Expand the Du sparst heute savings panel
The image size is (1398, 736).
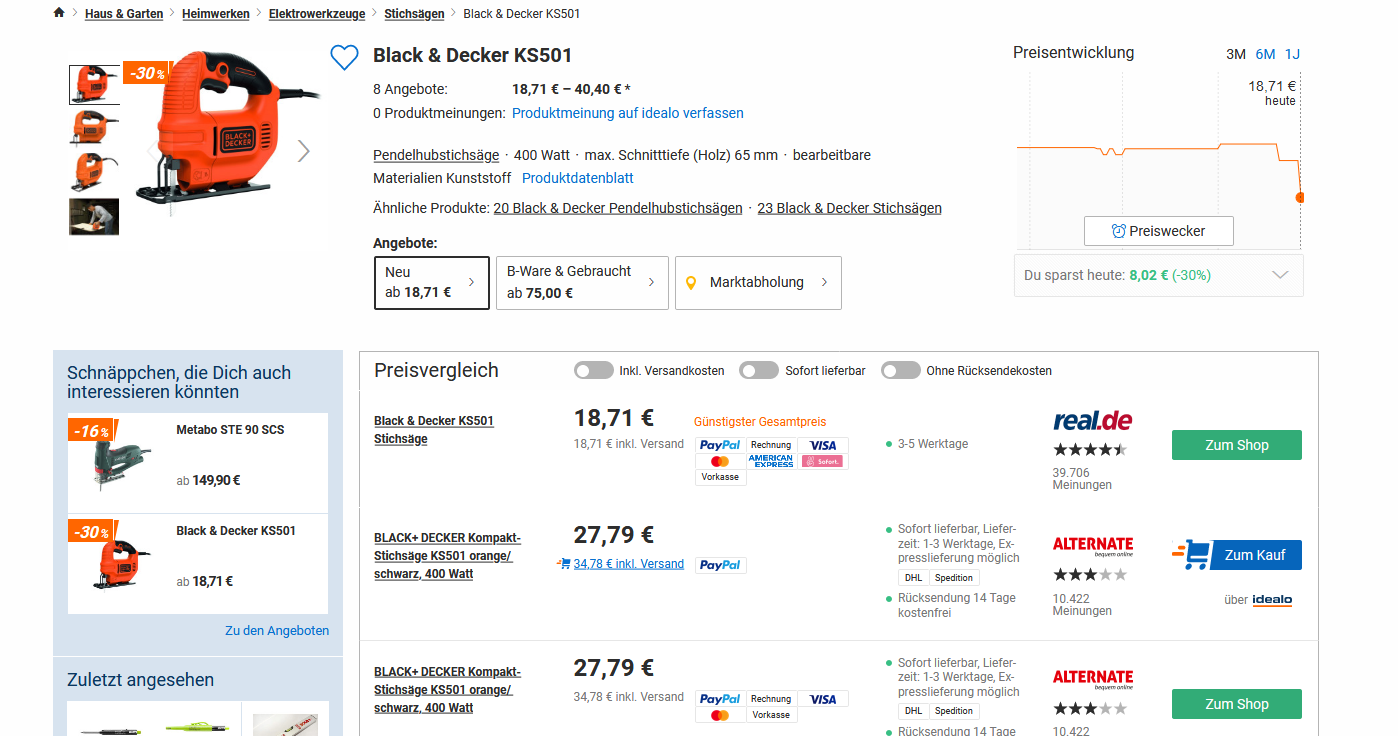tap(1279, 275)
